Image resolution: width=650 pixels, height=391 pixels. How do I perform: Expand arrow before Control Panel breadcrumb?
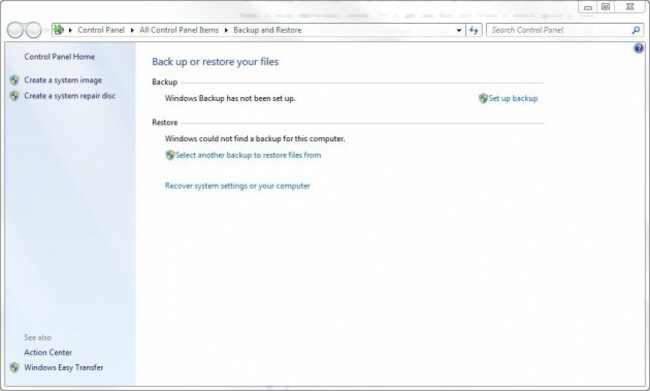tap(70, 30)
